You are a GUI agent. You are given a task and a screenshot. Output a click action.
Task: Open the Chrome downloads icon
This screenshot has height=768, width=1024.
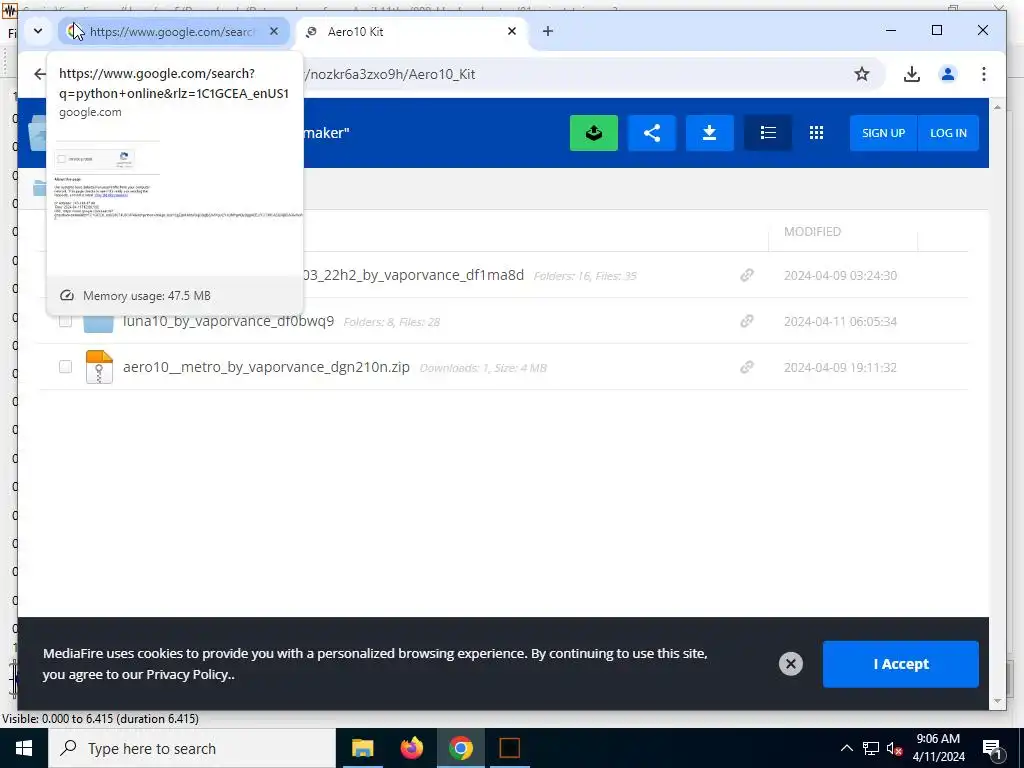912,74
